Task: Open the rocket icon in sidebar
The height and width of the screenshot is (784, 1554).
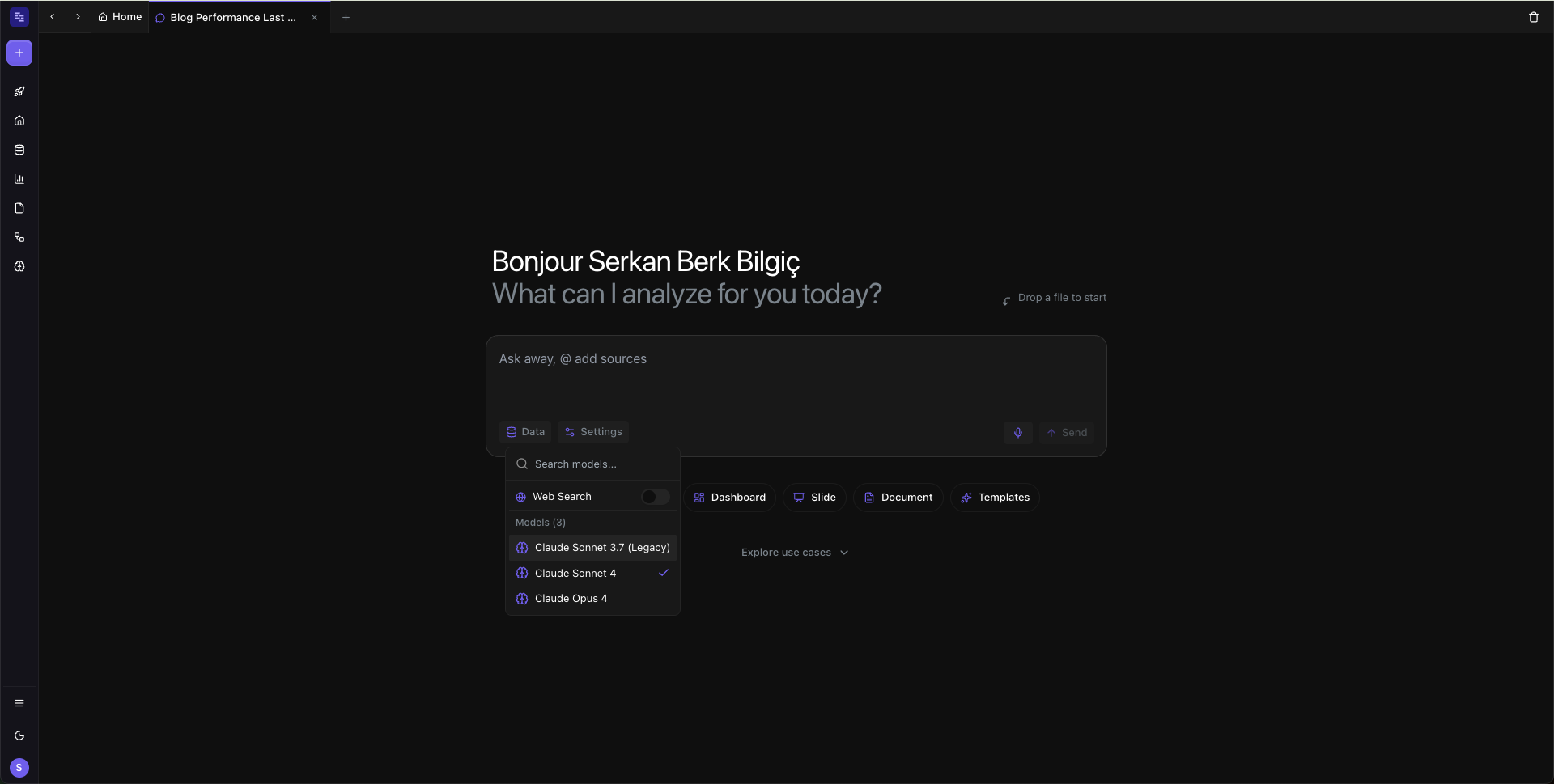Action: pos(19,91)
